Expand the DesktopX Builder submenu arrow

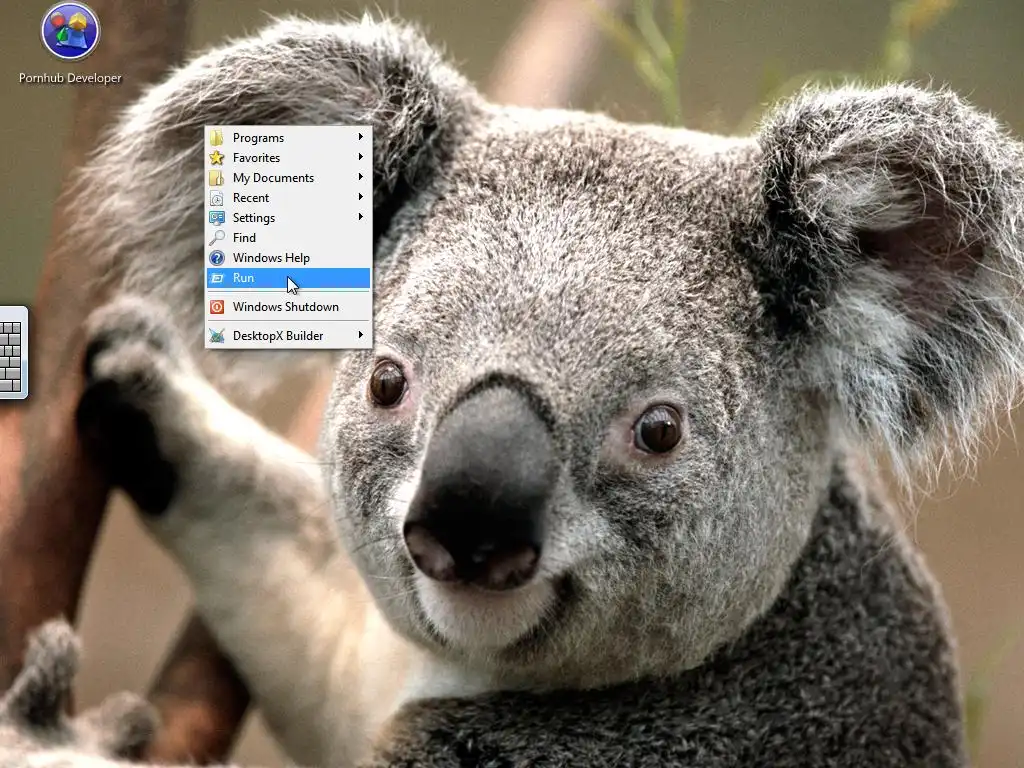360,334
